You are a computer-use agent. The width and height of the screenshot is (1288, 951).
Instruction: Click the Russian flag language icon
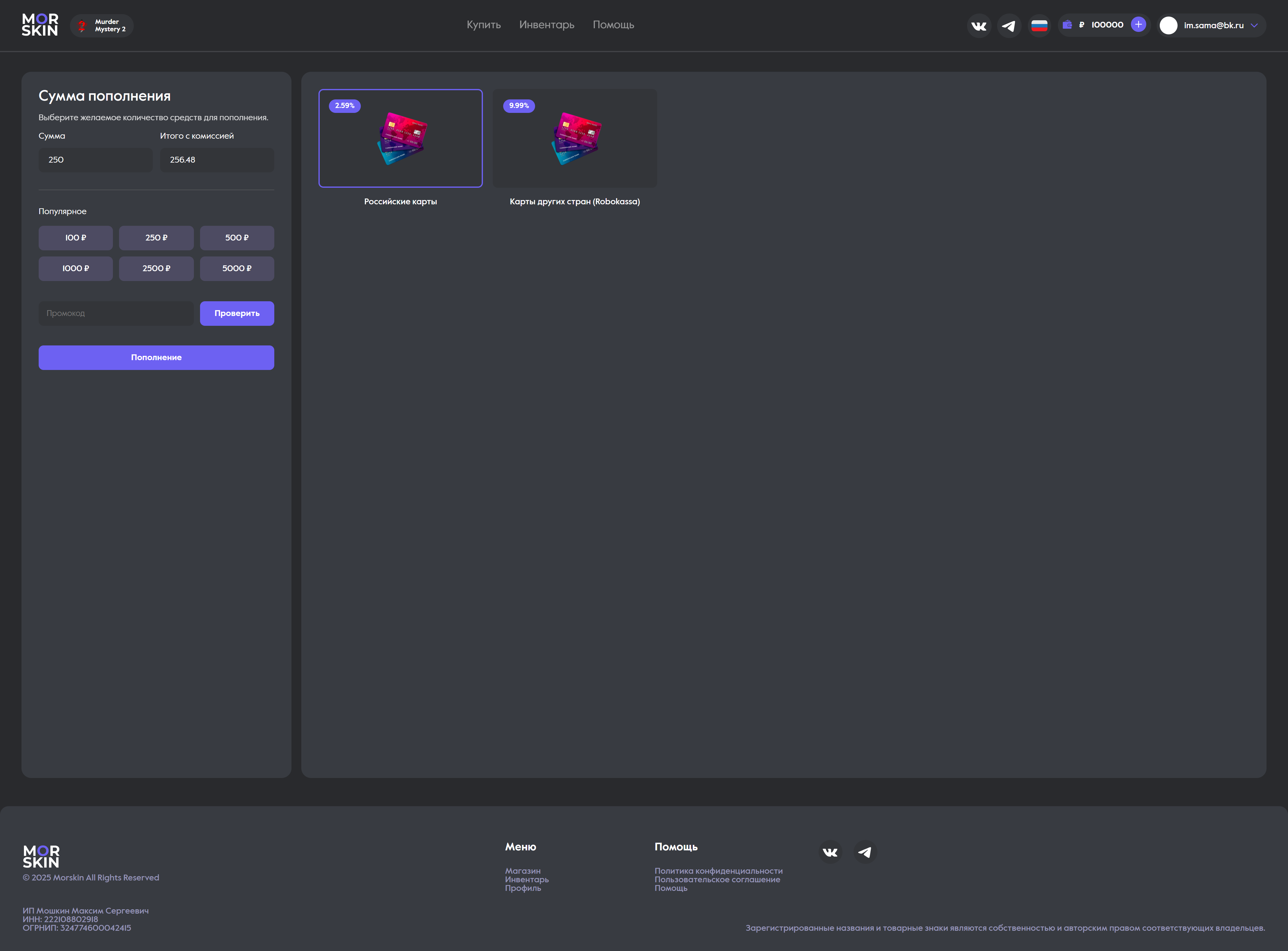tap(1039, 26)
